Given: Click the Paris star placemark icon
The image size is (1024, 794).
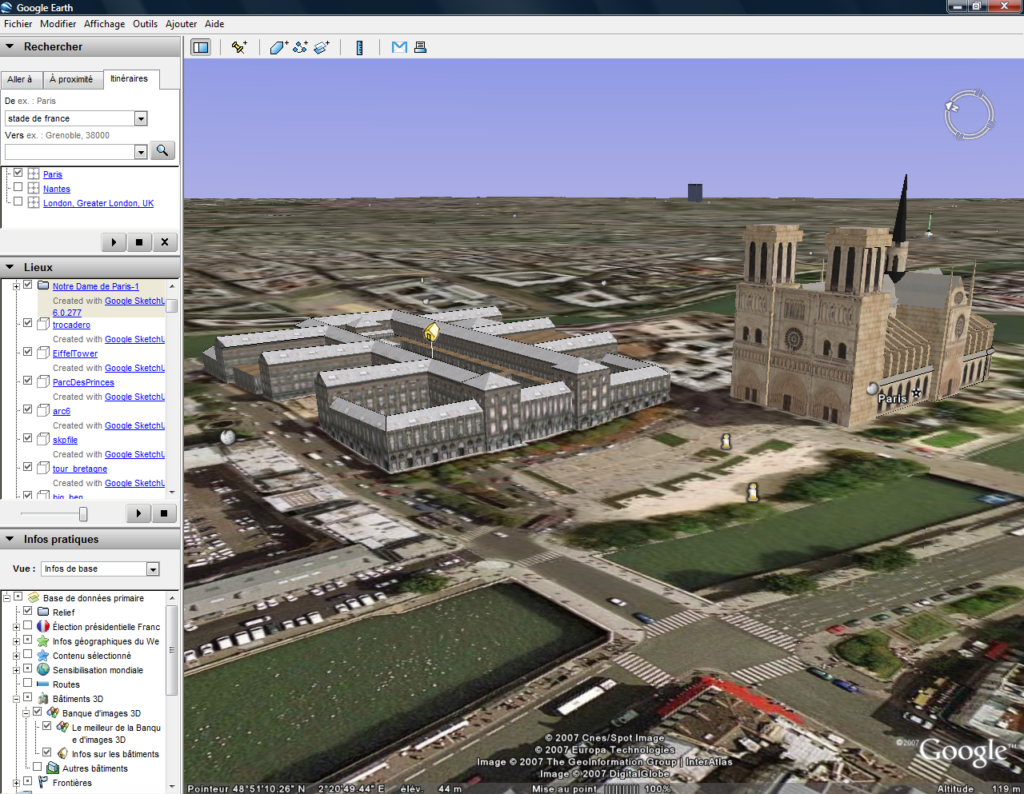Looking at the screenshot, I should coord(917,392).
